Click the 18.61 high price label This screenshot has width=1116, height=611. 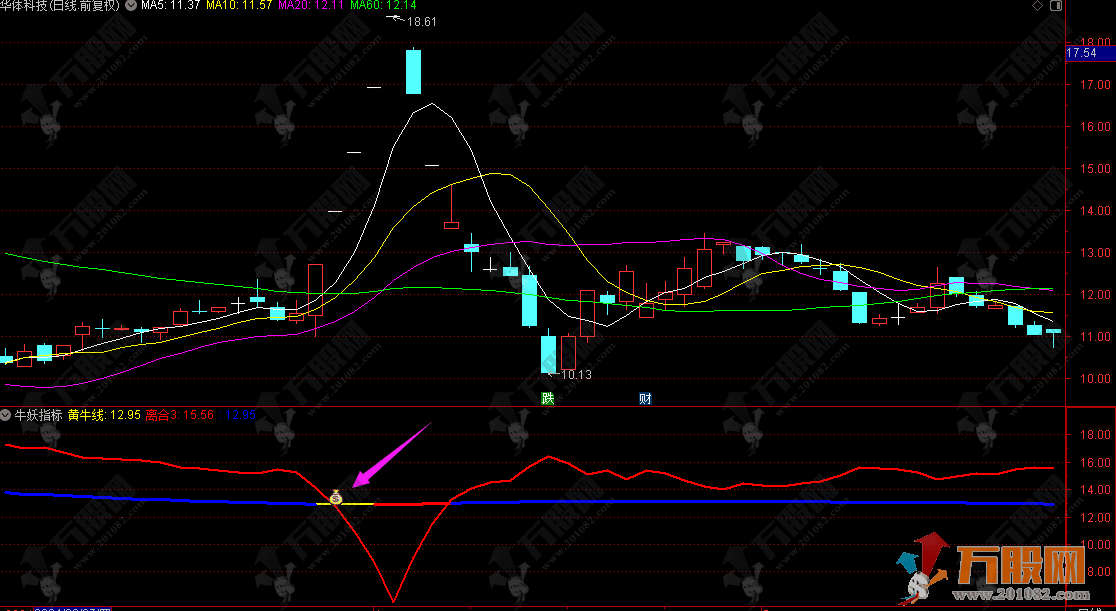pyautogui.click(x=421, y=21)
